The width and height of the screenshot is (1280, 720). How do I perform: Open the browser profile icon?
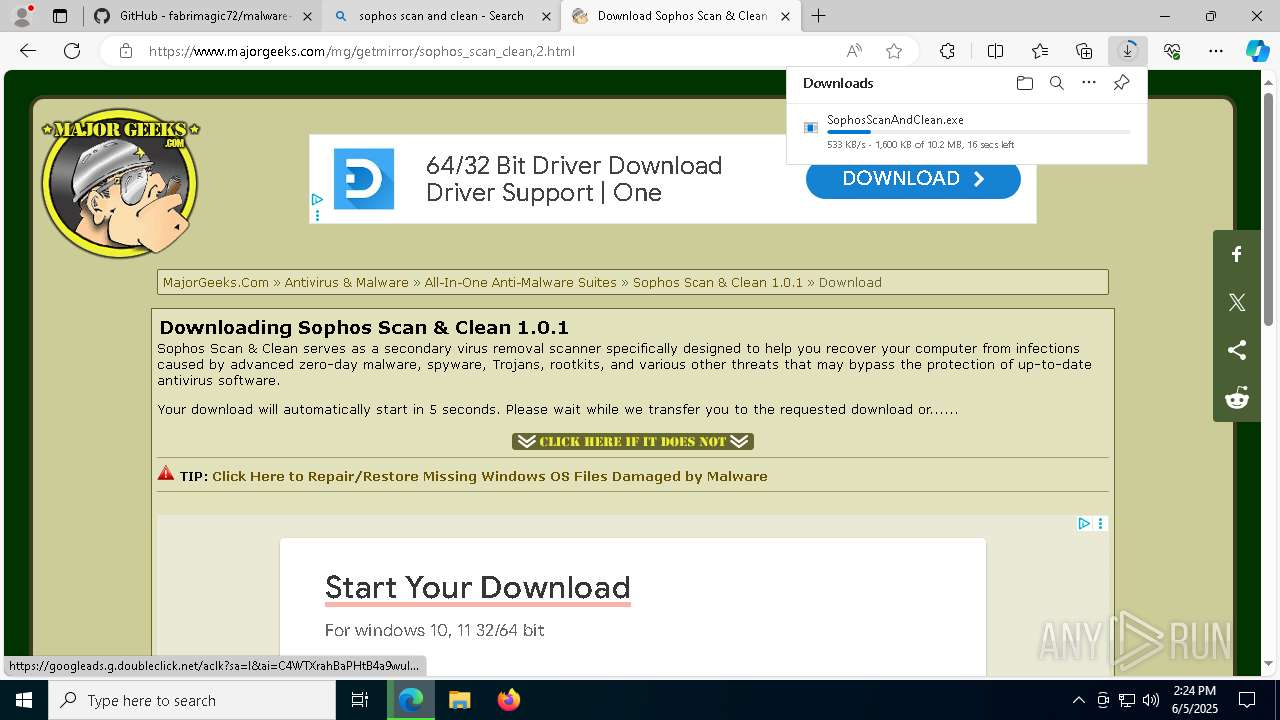coord(22,16)
